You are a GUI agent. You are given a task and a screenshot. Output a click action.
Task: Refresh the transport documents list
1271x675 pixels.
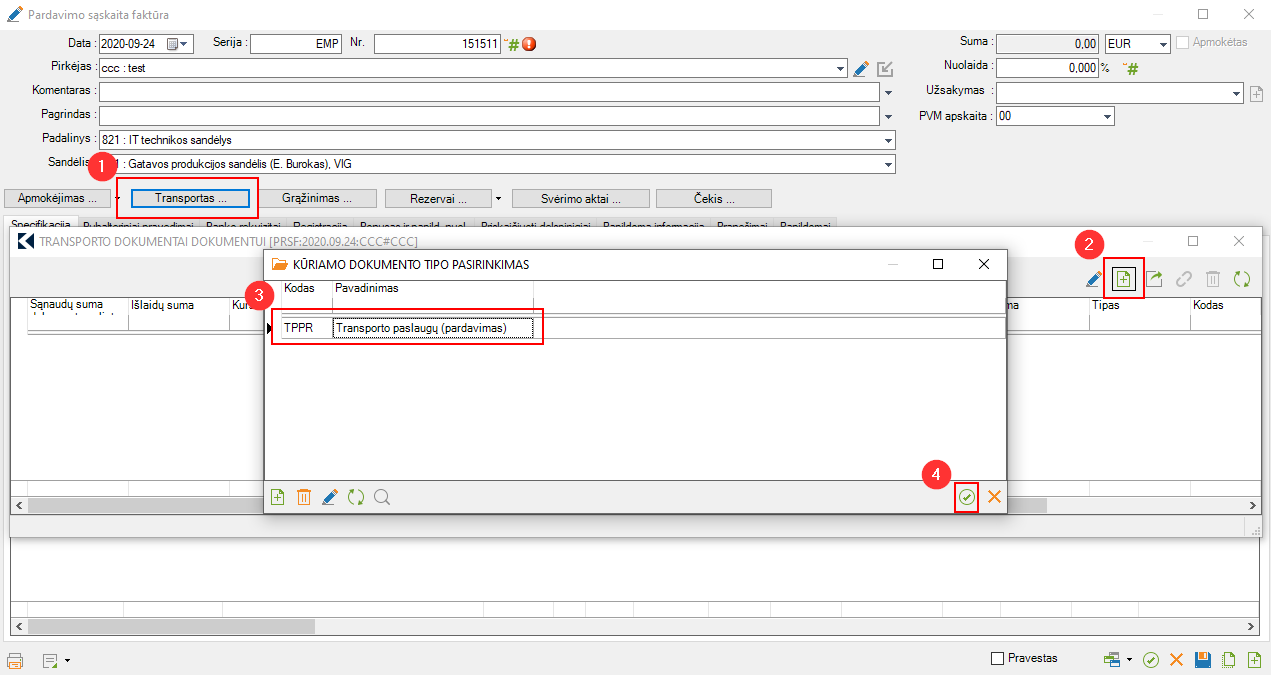(x=1242, y=280)
